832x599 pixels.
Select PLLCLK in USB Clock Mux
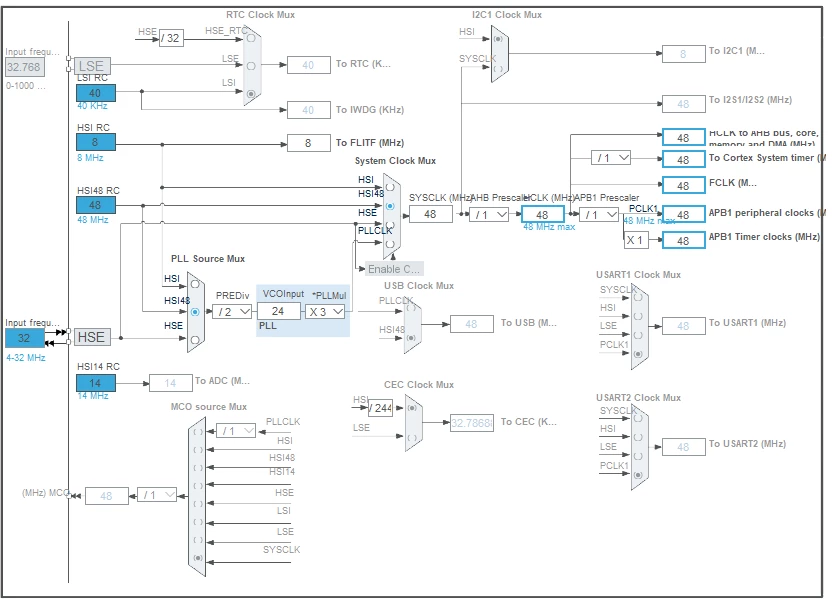tap(411, 308)
